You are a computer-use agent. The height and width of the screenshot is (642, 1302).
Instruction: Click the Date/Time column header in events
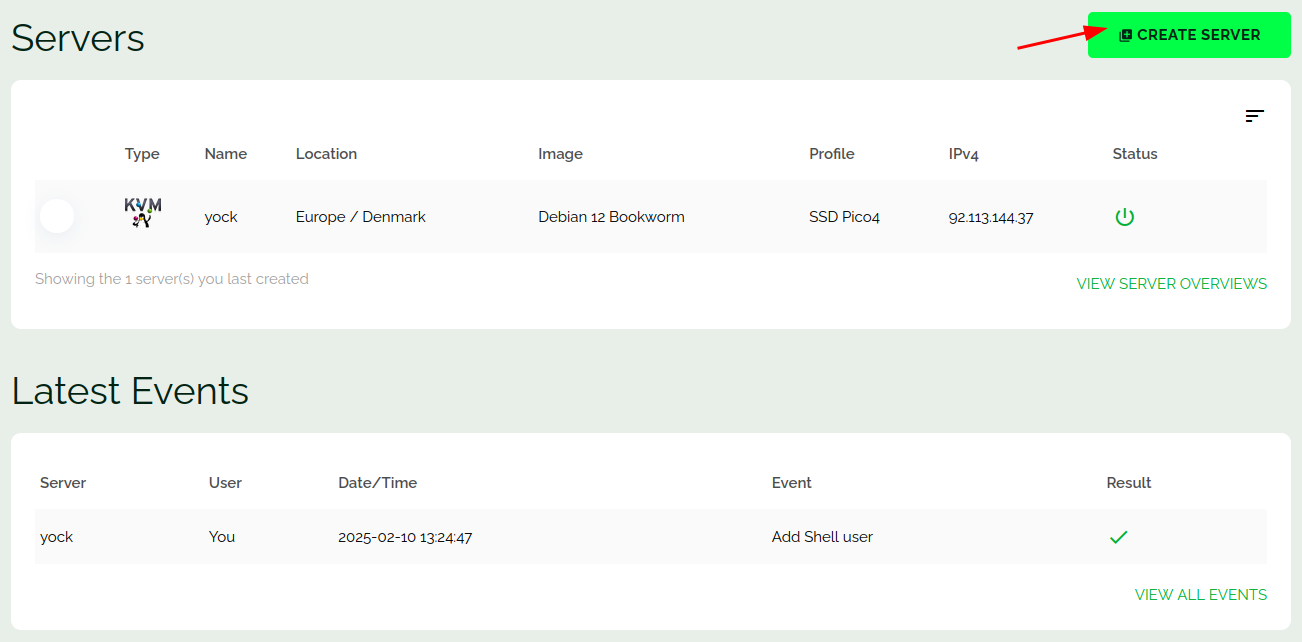(x=377, y=483)
